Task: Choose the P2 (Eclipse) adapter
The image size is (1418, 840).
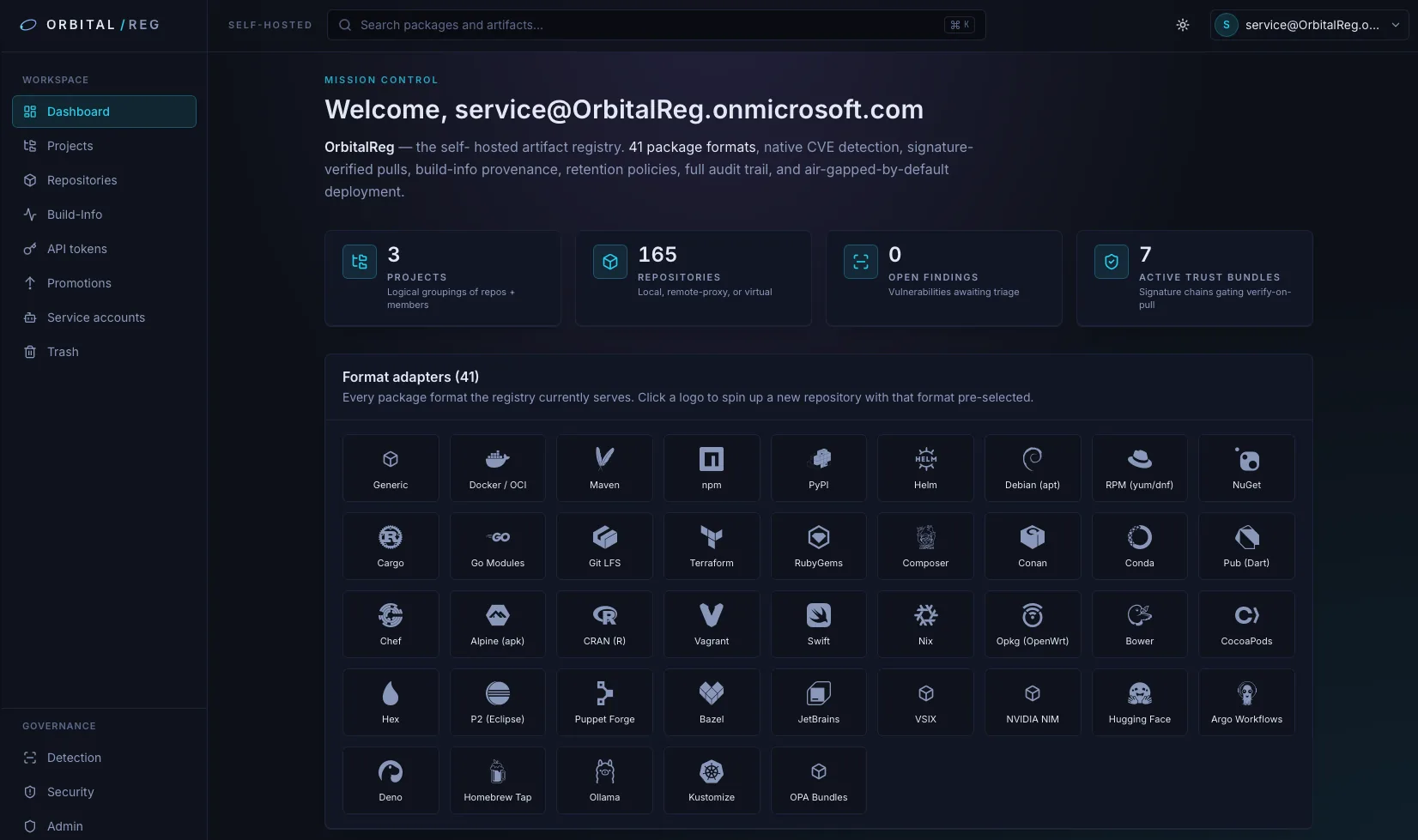Action: (498, 702)
